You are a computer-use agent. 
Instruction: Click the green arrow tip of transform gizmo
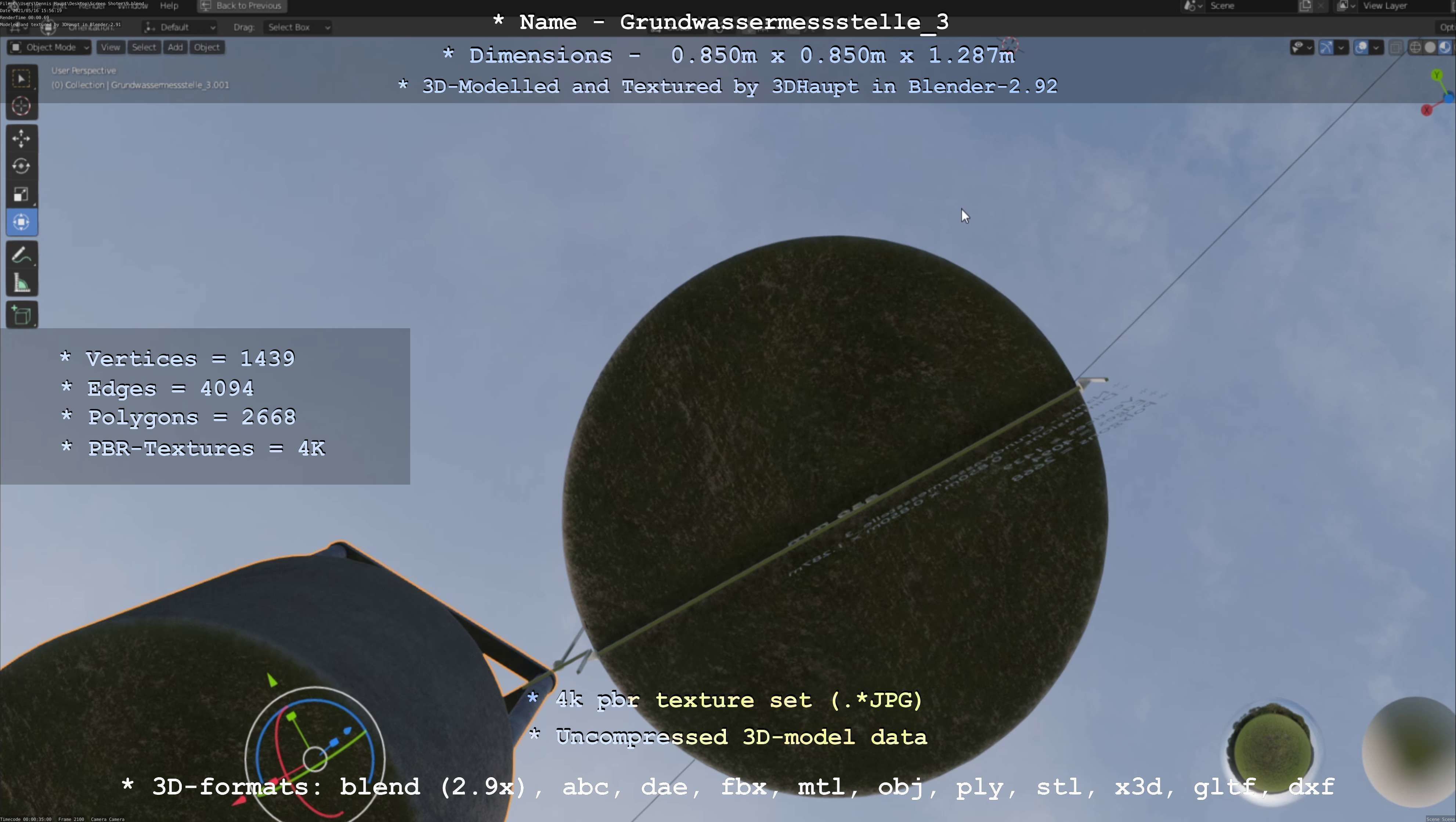pos(272,681)
